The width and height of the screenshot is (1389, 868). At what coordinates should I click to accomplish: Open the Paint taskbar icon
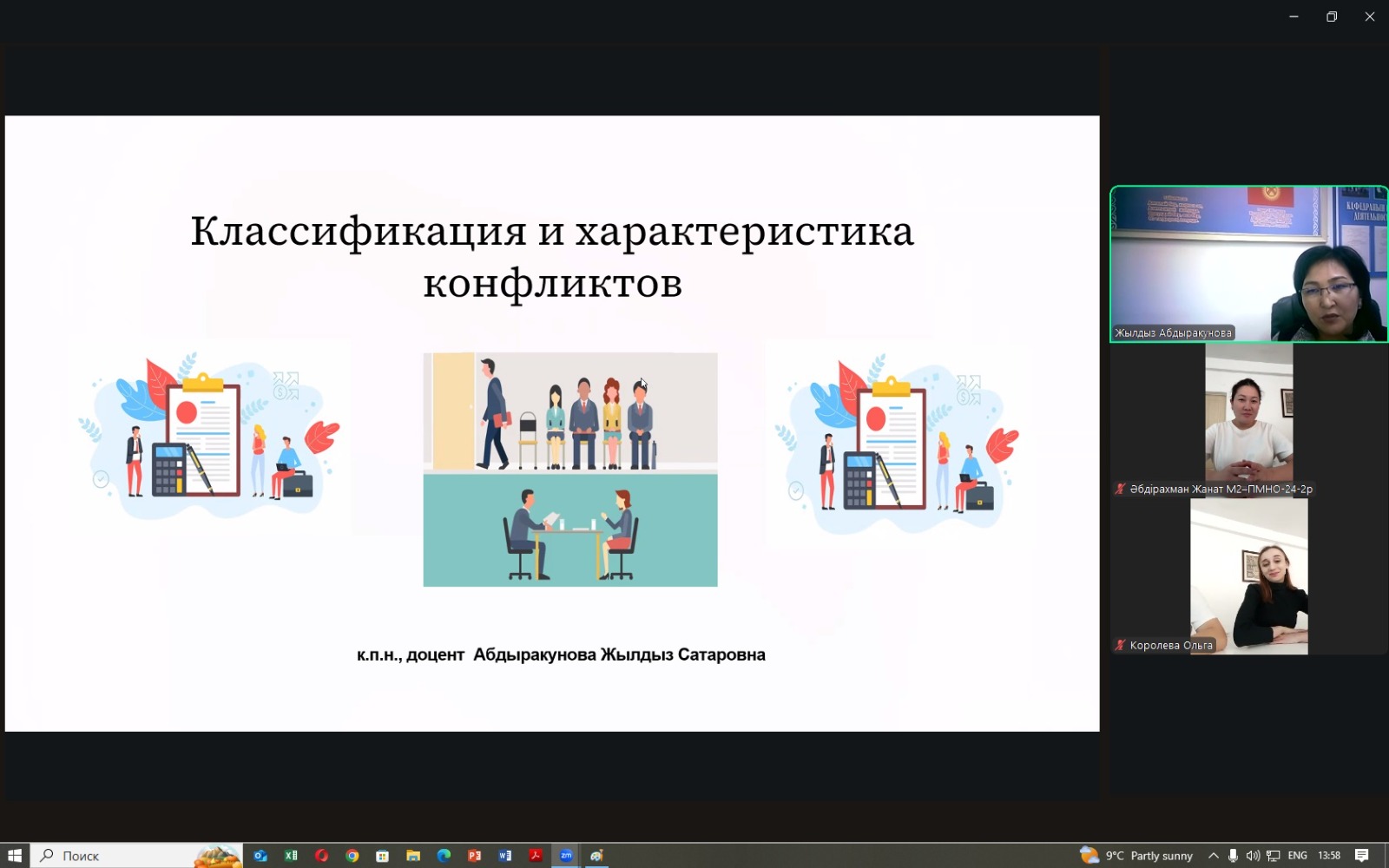pos(596,856)
